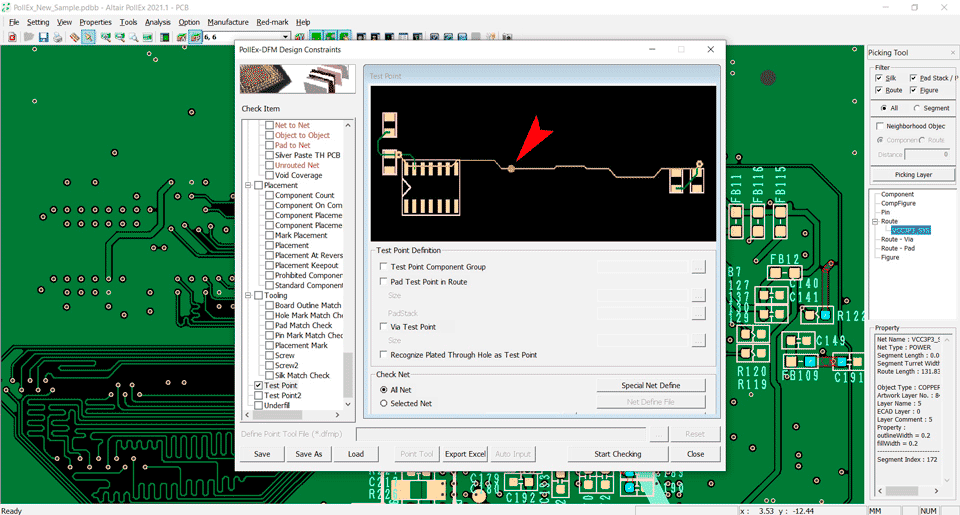Open the 6, 6 layer combo box dropdown
This screenshot has width=960, height=515.
tap(285, 37)
